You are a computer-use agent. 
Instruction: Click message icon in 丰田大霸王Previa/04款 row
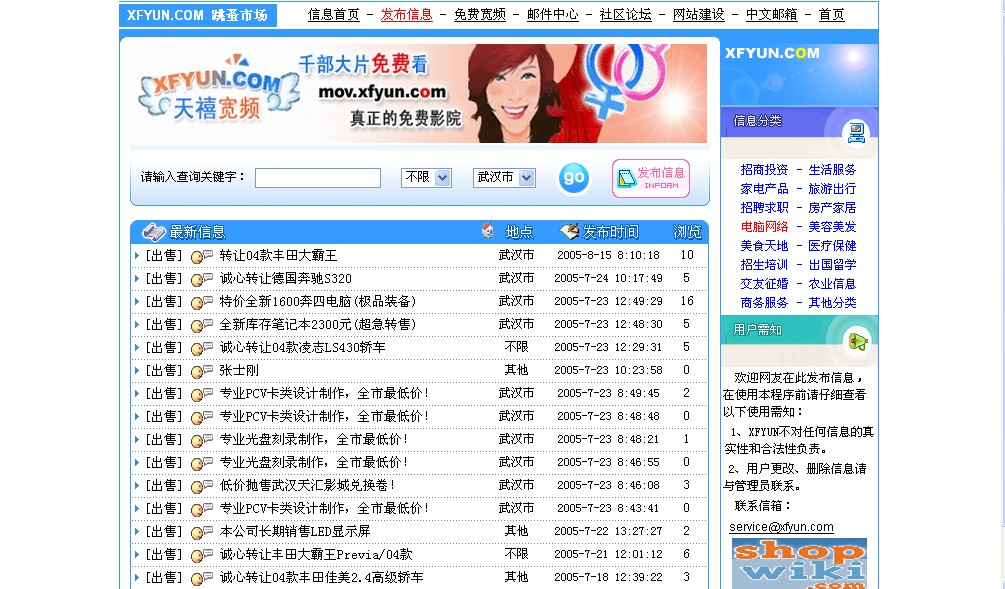(x=202, y=556)
